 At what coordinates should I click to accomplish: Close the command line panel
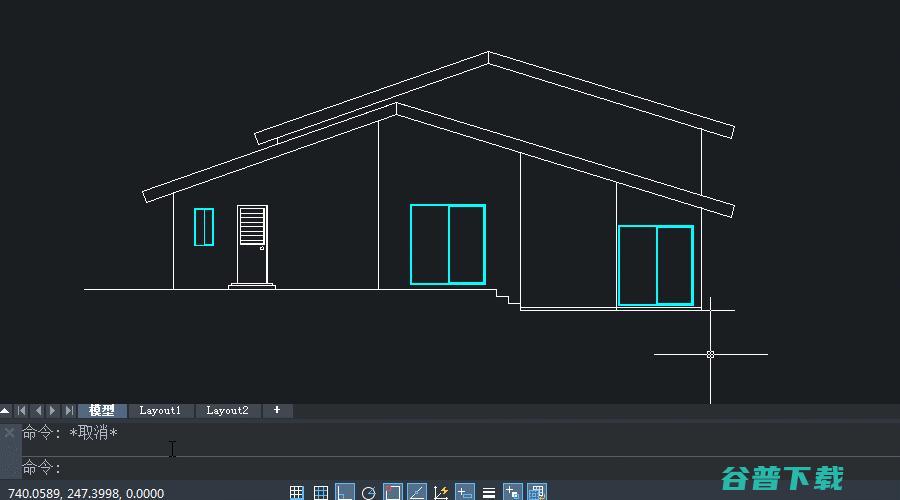pyautogui.click(x=9, y=433)
